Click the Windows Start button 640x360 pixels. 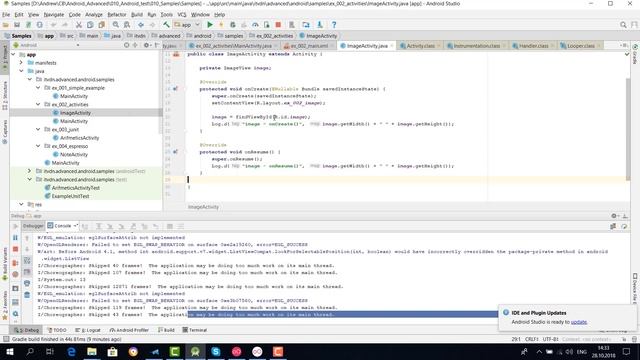point(10,351)
